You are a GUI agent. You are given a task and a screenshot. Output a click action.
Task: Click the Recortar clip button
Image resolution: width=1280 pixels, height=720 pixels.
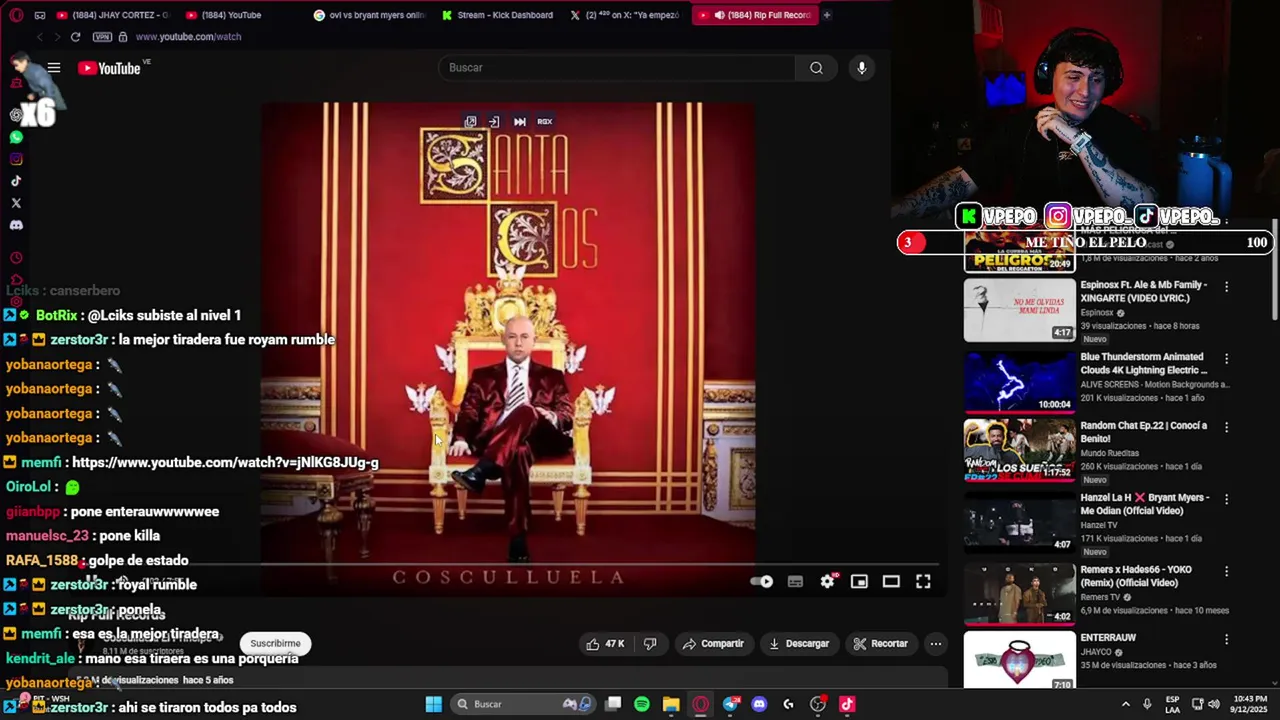tap(880, 644)
